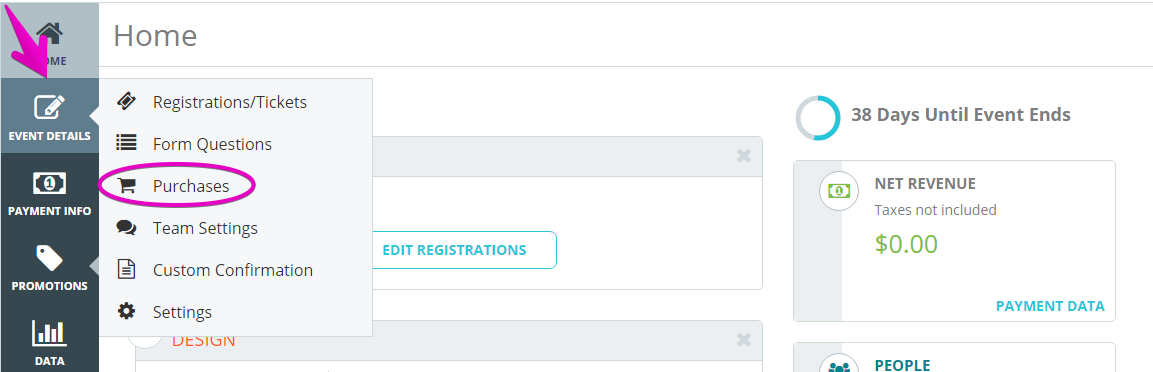The height and width of the screenshot is (372, 1153).
Task: Open Form Questions from menu
Action: point(212,144)
